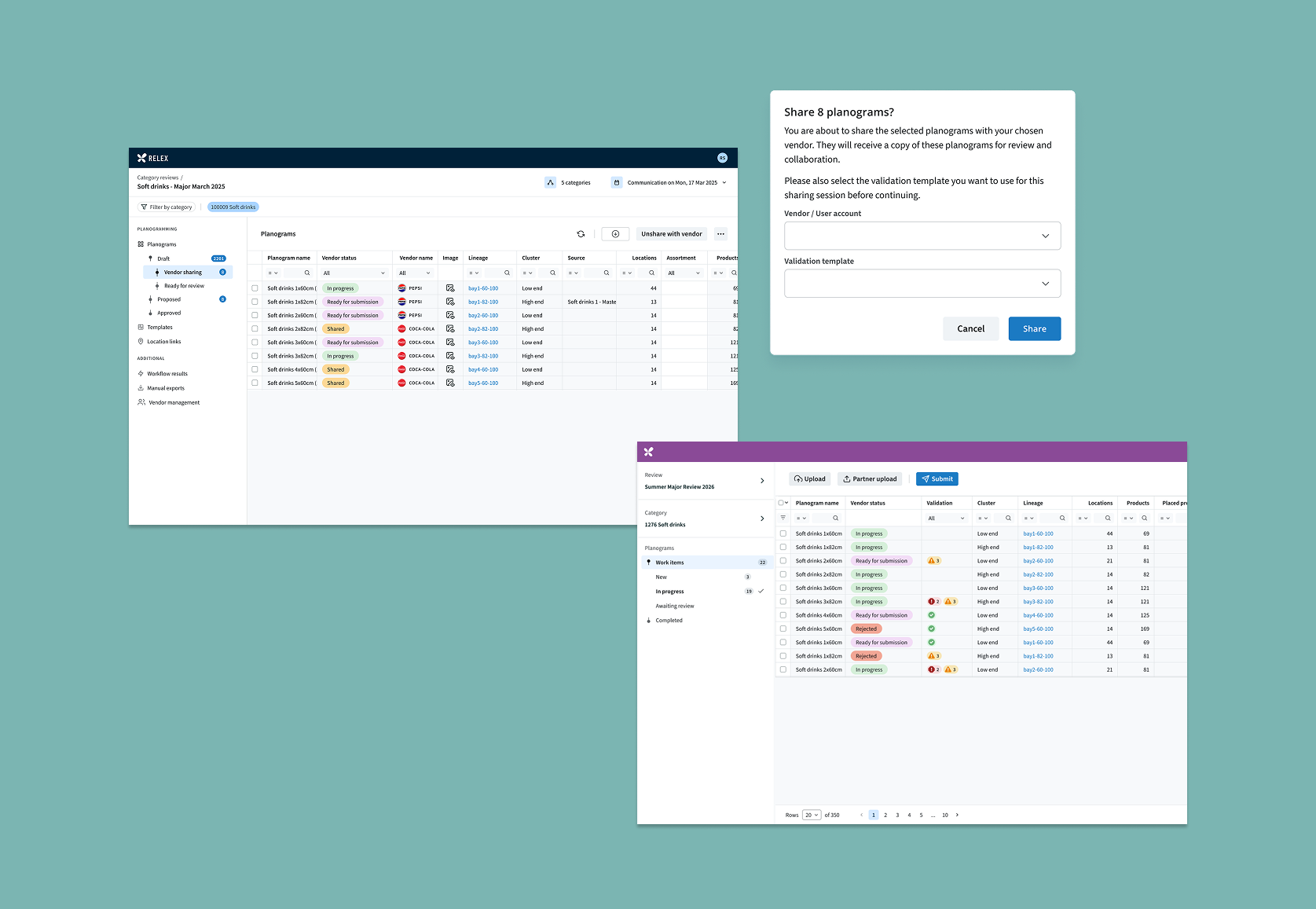The width and height of the screenshot is (1316, 909).
Task: Toggle select-all checkbox in purple window table header
Action: pyautogui.click(x=781, y=503)
